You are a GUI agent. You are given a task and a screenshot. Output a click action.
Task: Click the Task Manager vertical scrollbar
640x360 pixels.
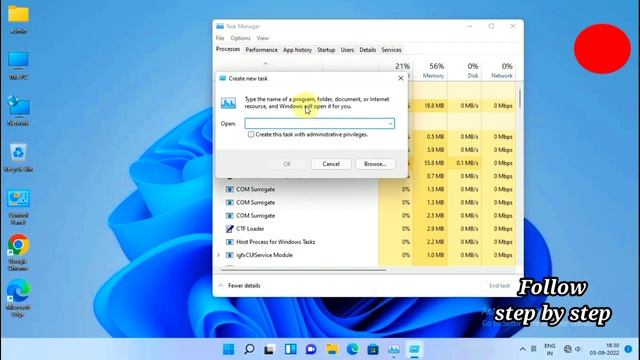[x=520, y=99]
